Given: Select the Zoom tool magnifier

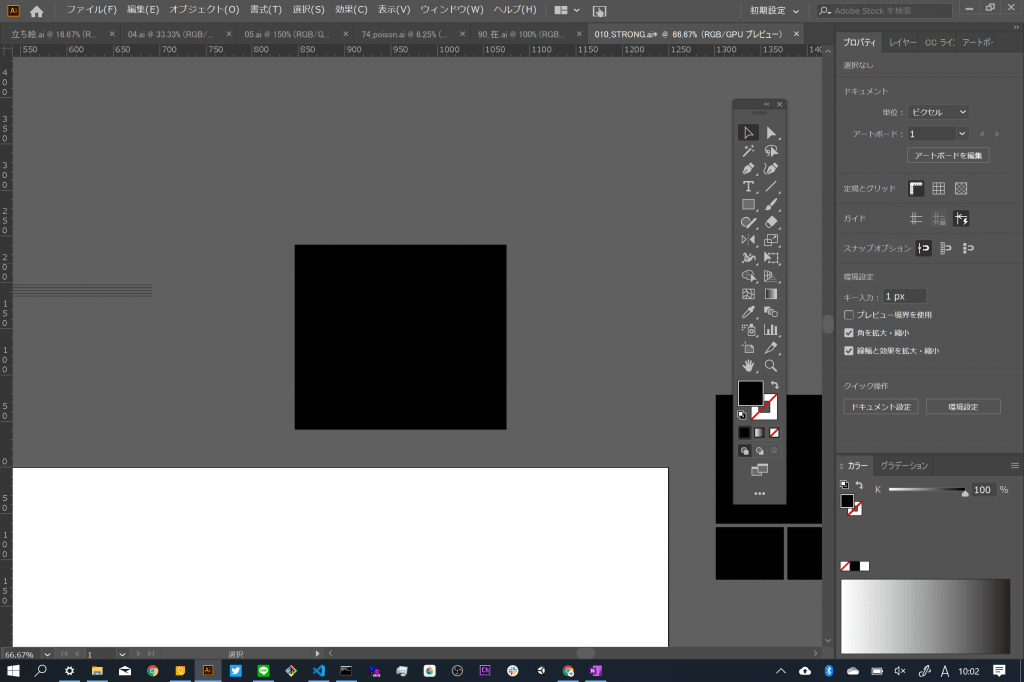Looking at the screenshot, I should pos(771,366).
